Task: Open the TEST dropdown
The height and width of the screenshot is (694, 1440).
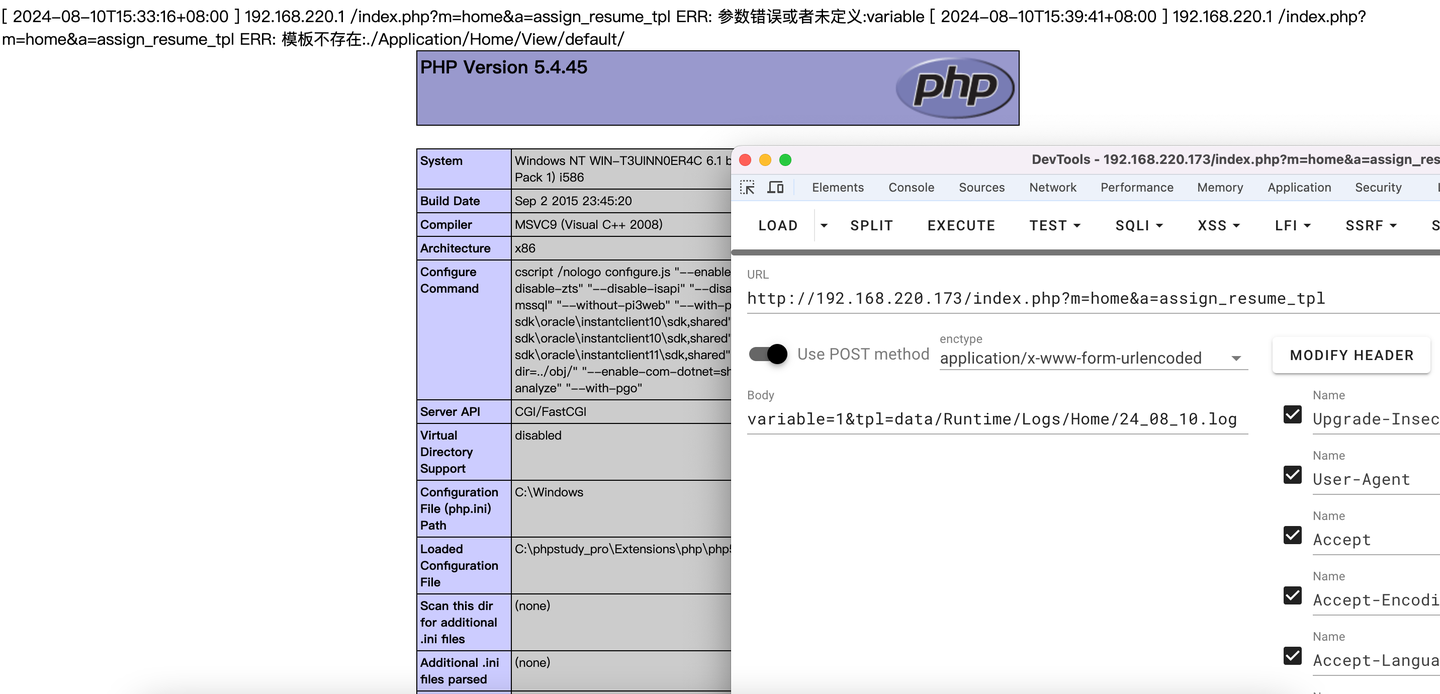Action: point(1054,225)
